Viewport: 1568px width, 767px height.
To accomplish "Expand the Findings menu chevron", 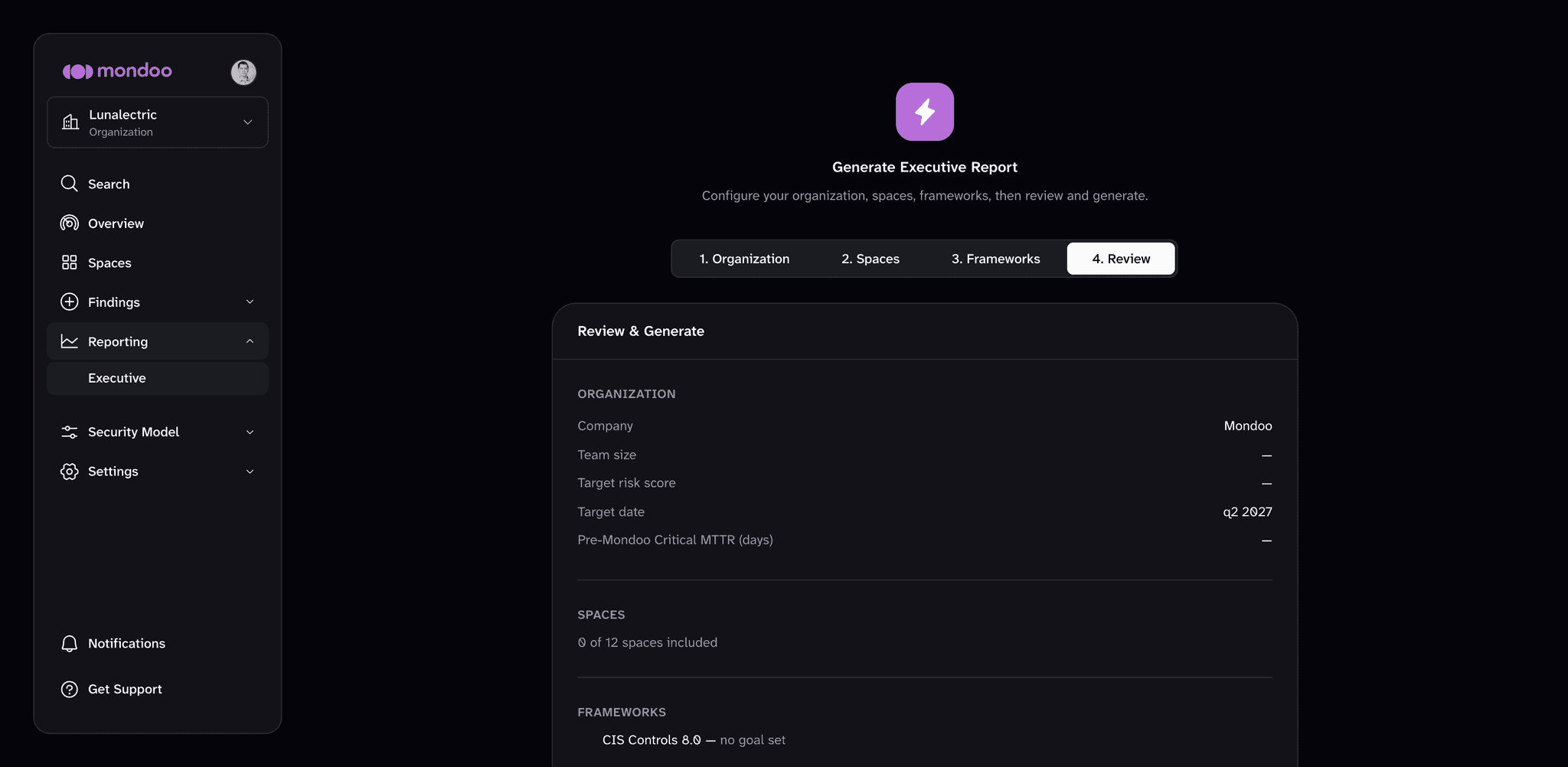I will pos(250,302).
